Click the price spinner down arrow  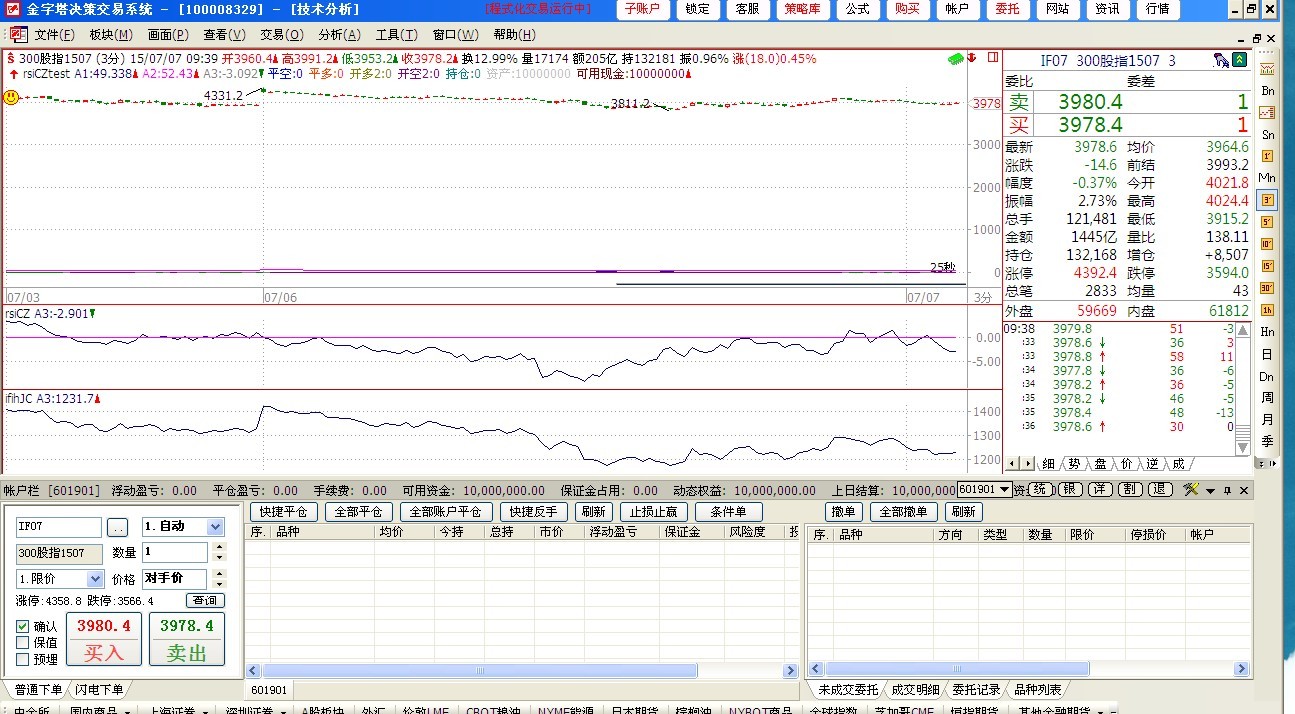(x=219, y=583)
